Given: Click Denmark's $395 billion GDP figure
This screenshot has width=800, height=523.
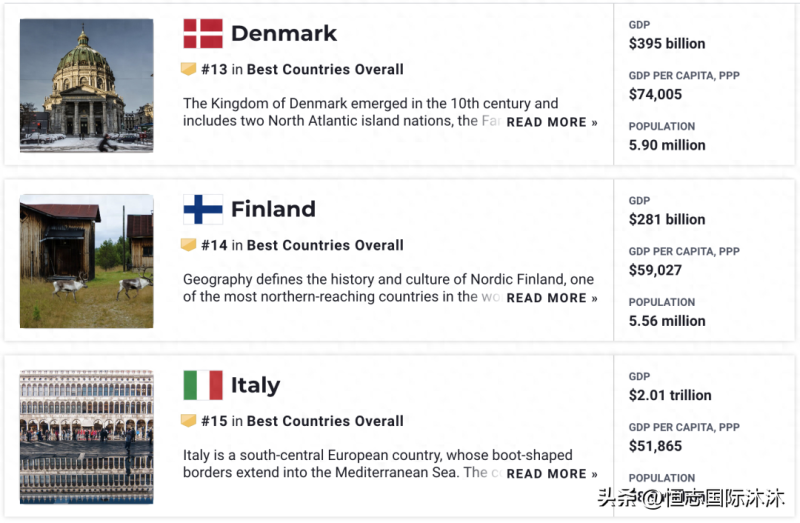Looking at the screenshot, I should (x=667, y=44).
